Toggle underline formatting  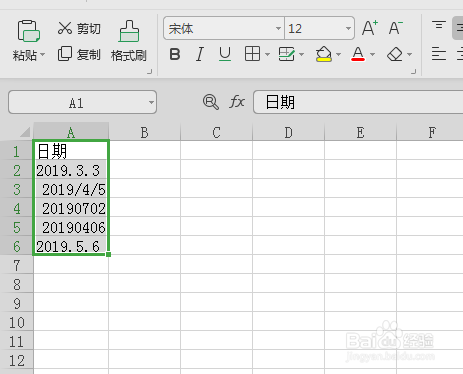pyautogui.click(x=225, y=54)
